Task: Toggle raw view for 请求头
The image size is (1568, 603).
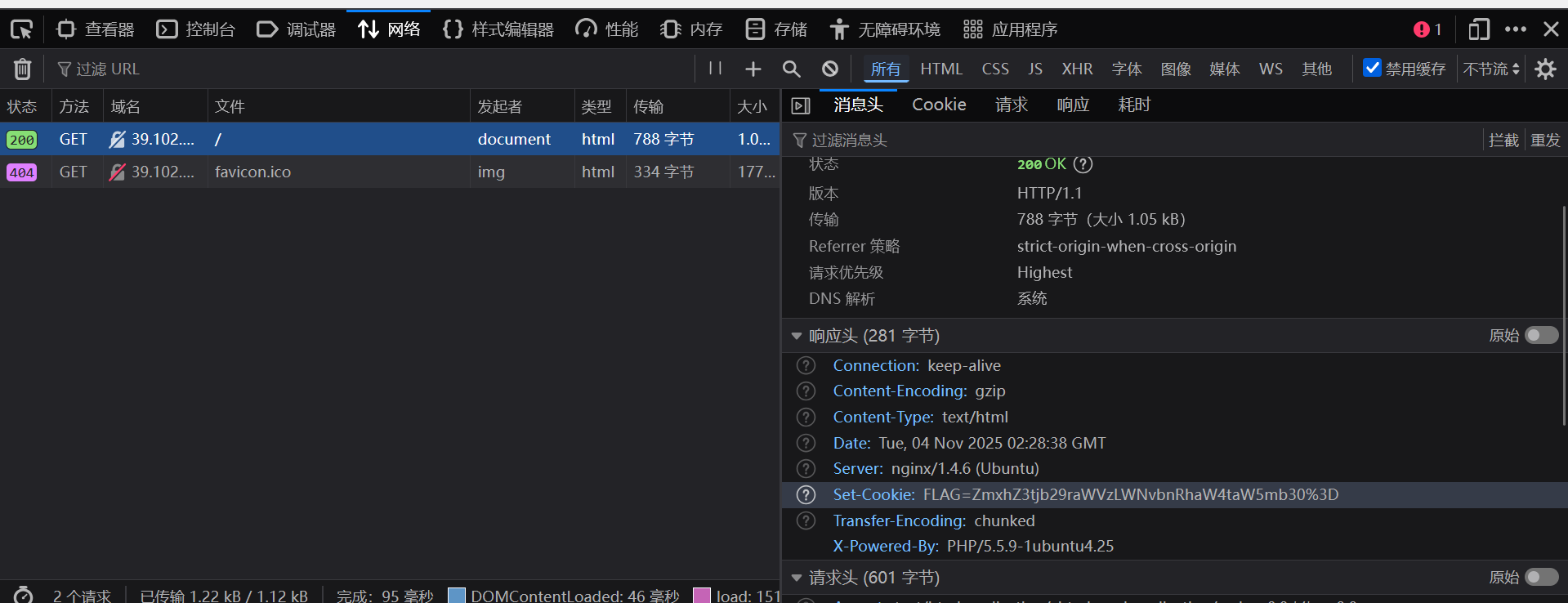Action: click(1541, 578)
